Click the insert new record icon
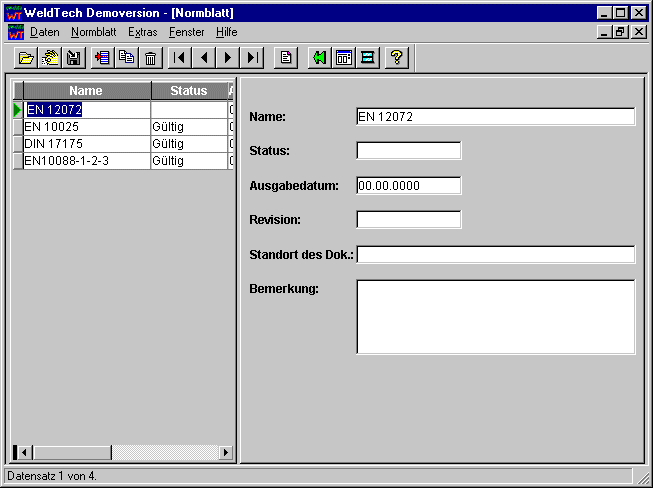 tap(102, 58)
